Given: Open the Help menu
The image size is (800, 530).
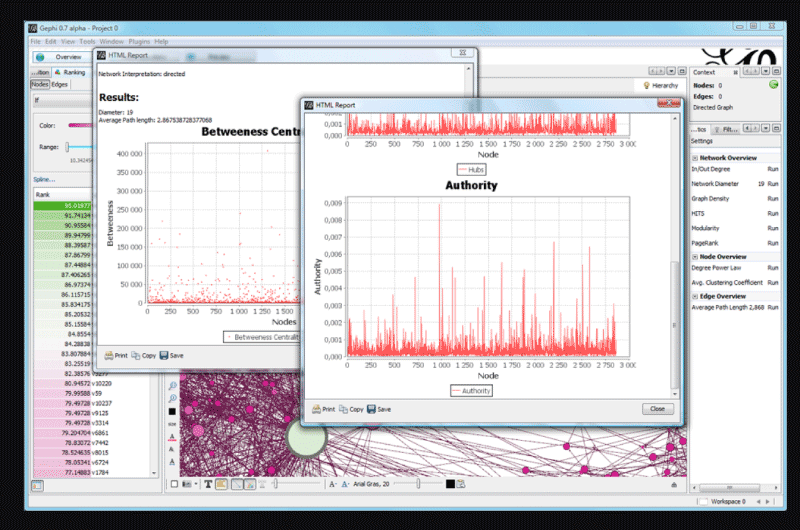Looking at the screenshot, I should click(161, 42).
